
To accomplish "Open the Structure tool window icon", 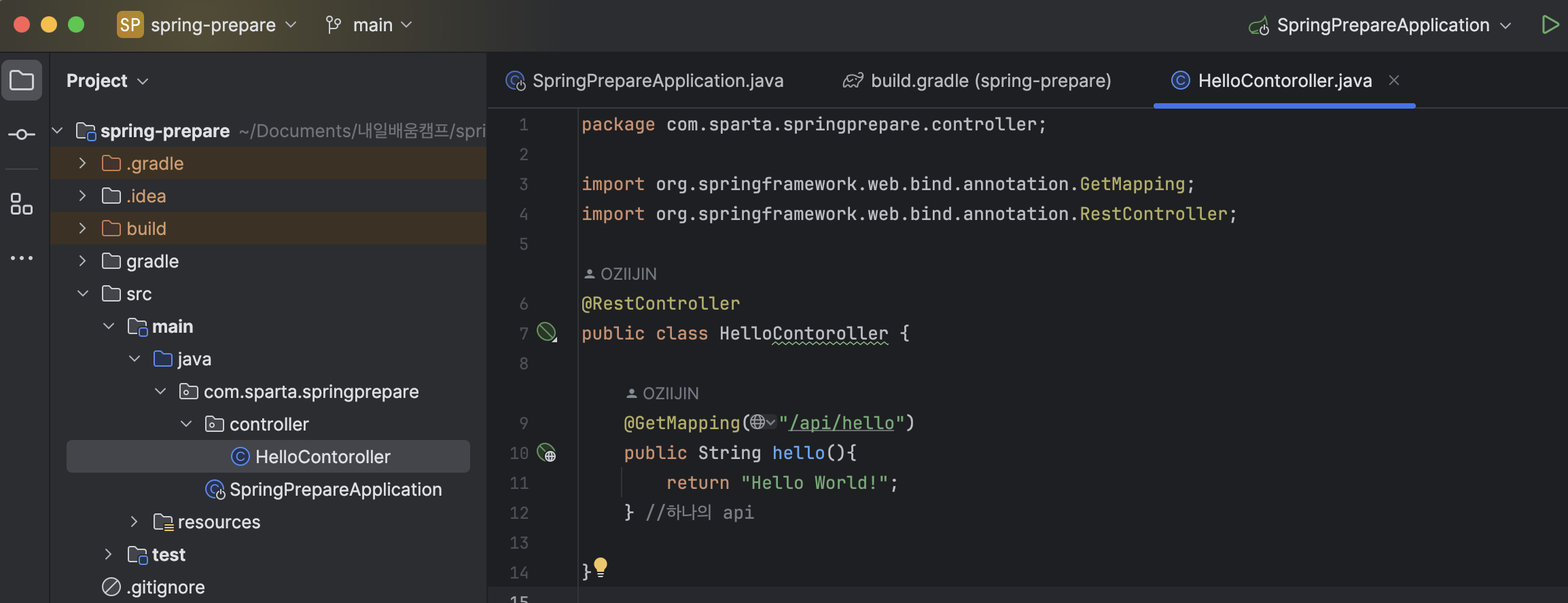I will click(x=22, y=204).
